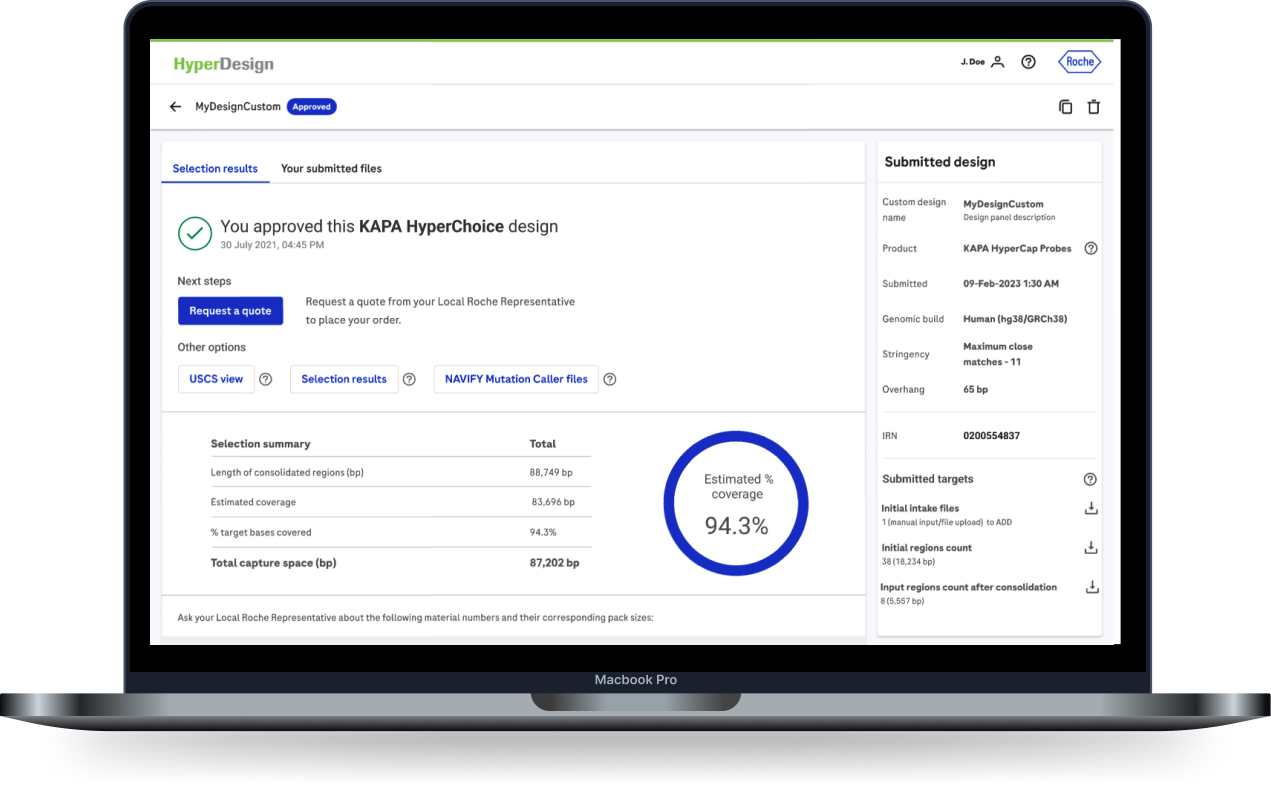Delete design using the trash icon
1271x789 pixels.
[1093, 107]
